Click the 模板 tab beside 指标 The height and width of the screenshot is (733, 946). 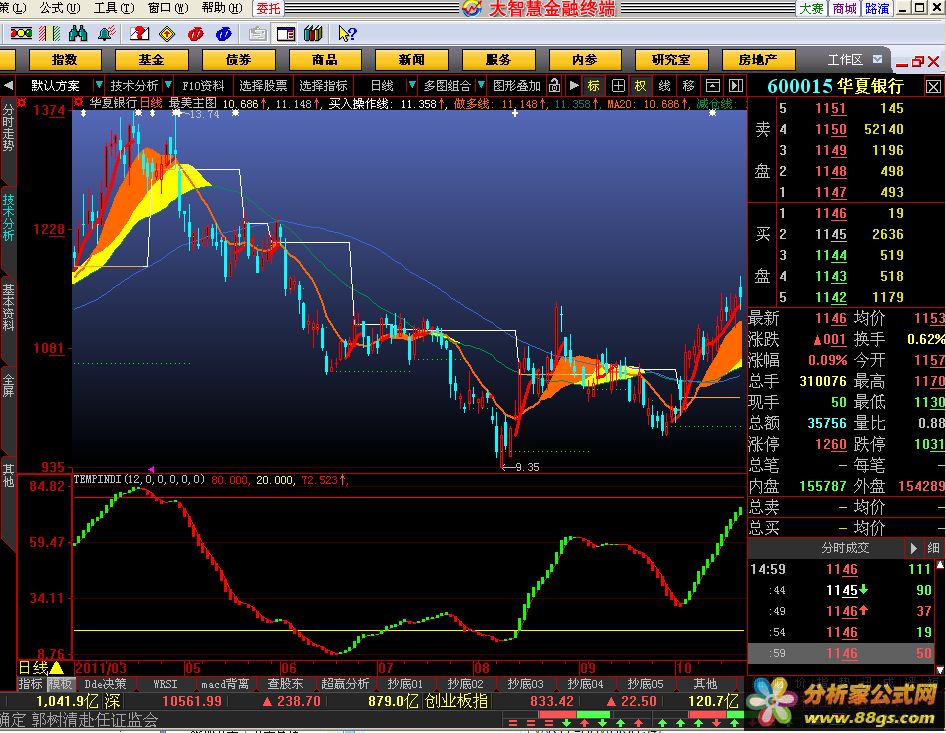[x=60, y=684]
